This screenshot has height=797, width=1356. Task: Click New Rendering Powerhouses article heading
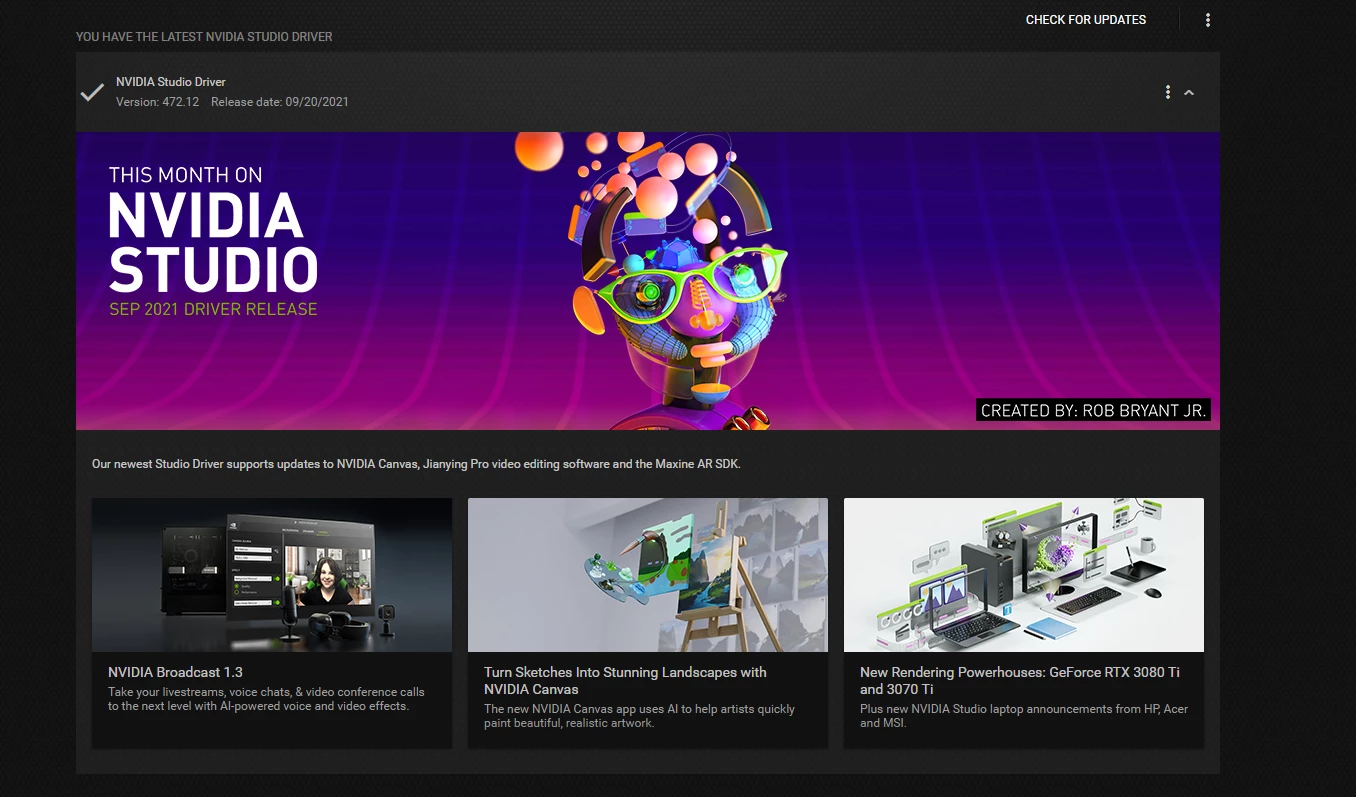[x=1020, y=680]
